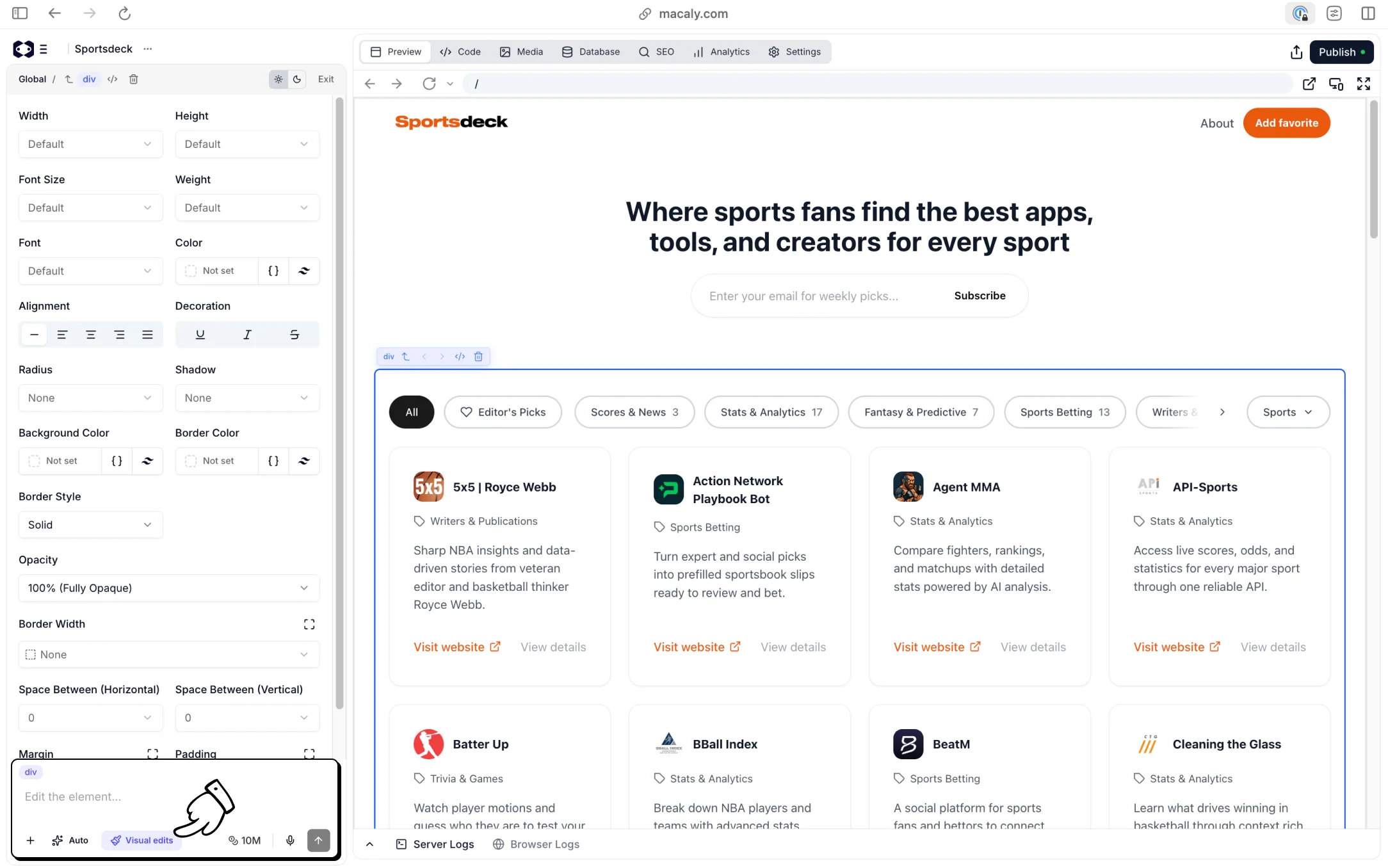Image resolution: width=1388 pixels, height=868 pixels.
Task: Toggle underline decoration
Action: click(x=200, y=335)
